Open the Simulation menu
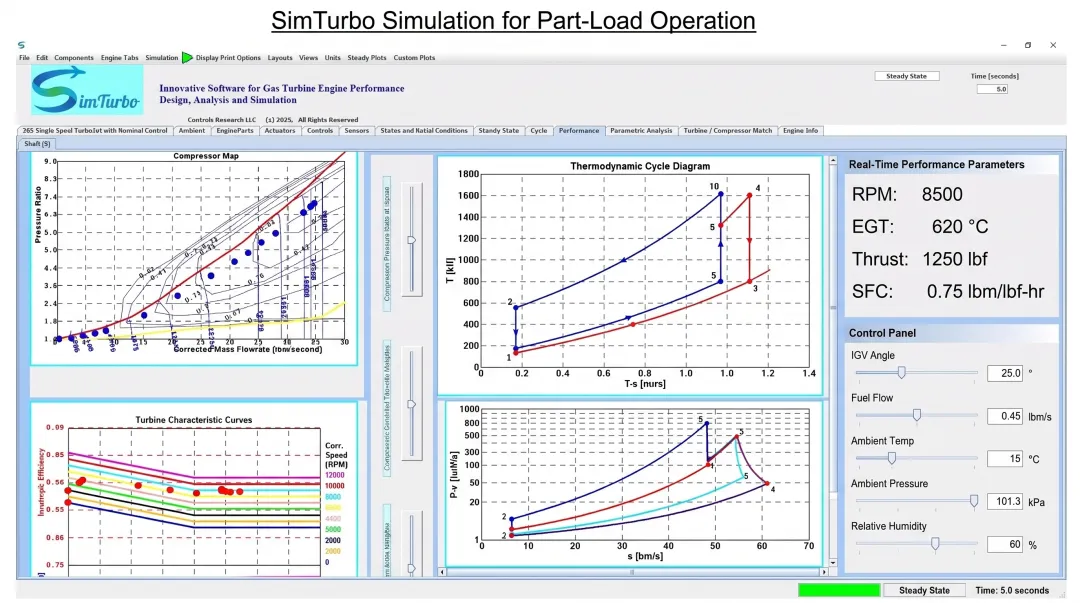This screenshot has height=603, width=1080. (162, 58)
